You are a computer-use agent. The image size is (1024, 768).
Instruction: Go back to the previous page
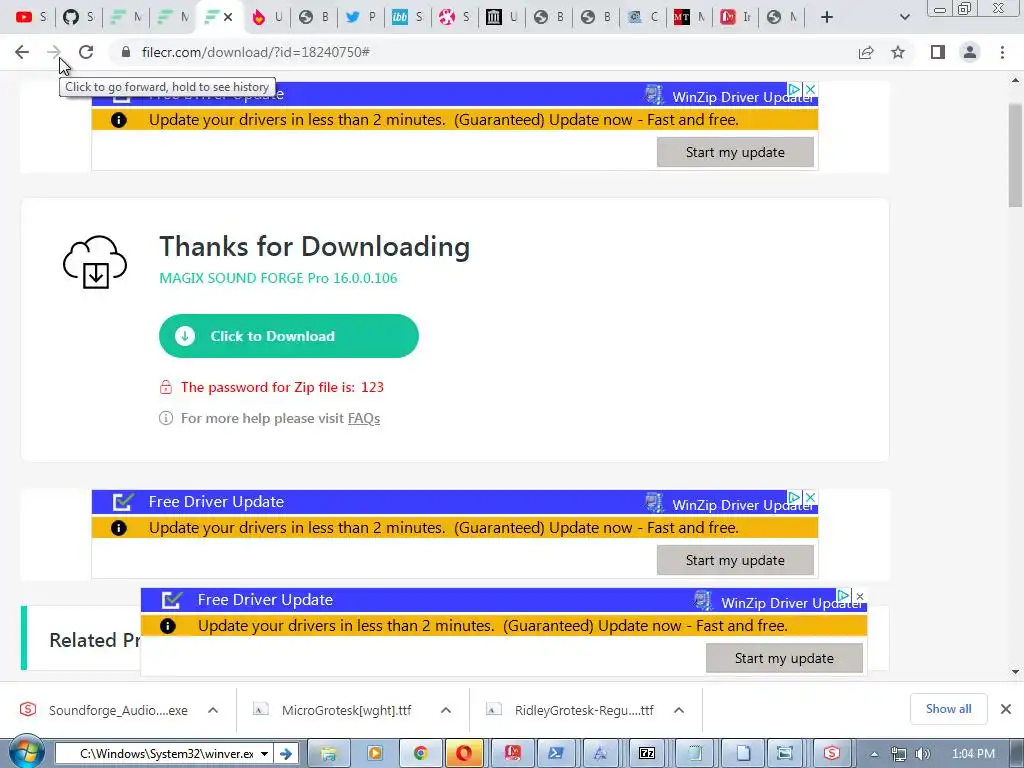[x=22, y=52]
